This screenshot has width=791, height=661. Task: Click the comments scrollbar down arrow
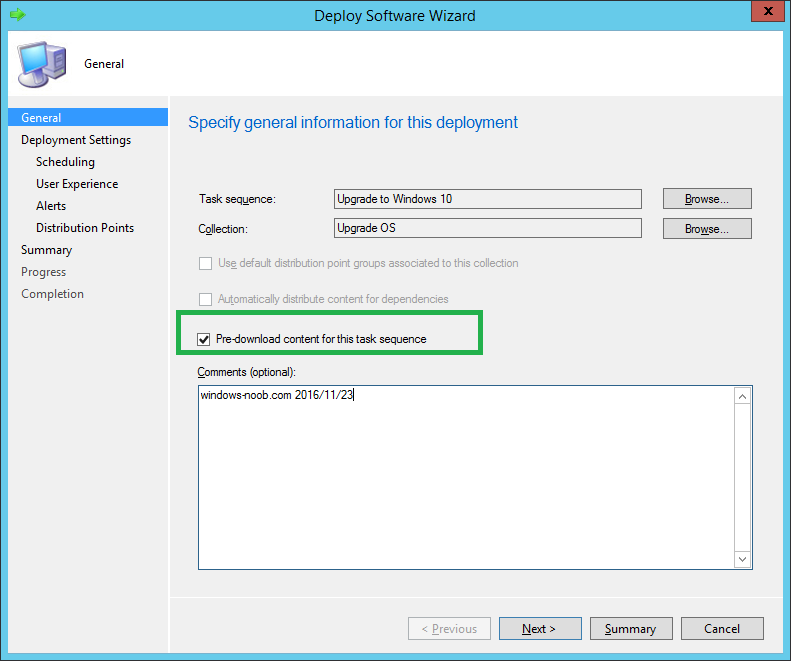tap(742, 559)
